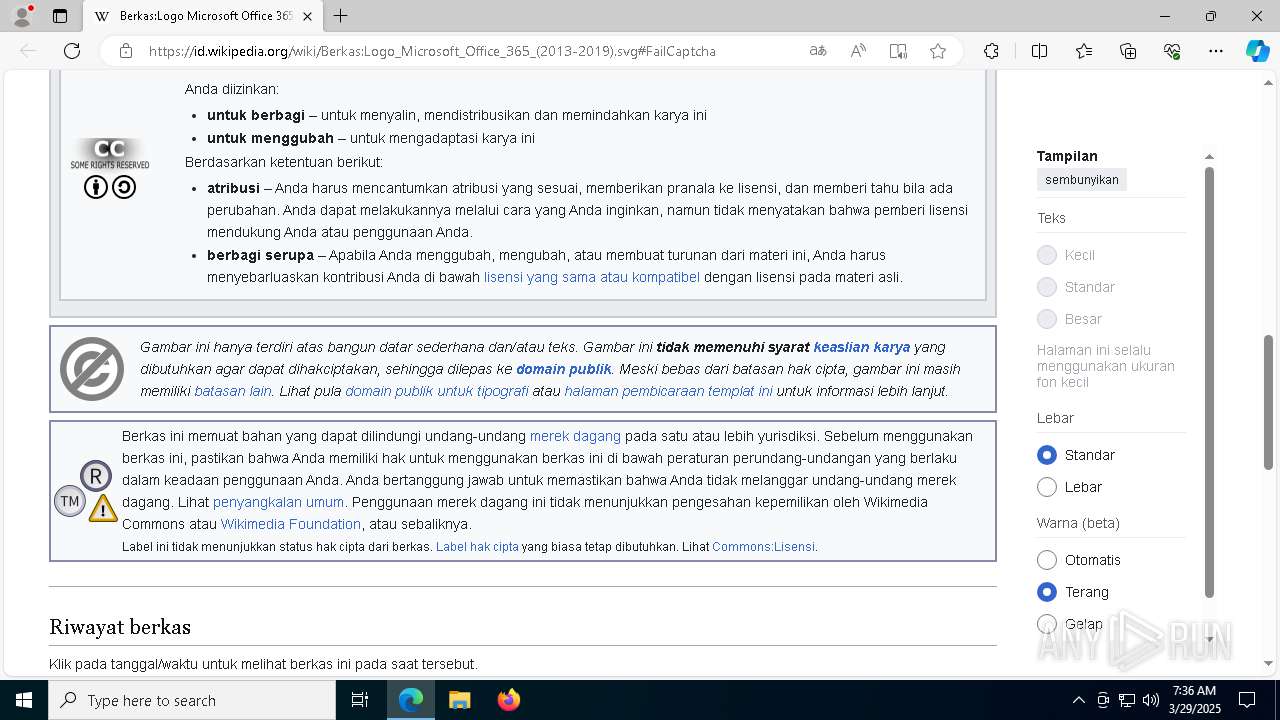Open Collections icon
The width and height of the screenshot is (1280, 720).
1128,51
